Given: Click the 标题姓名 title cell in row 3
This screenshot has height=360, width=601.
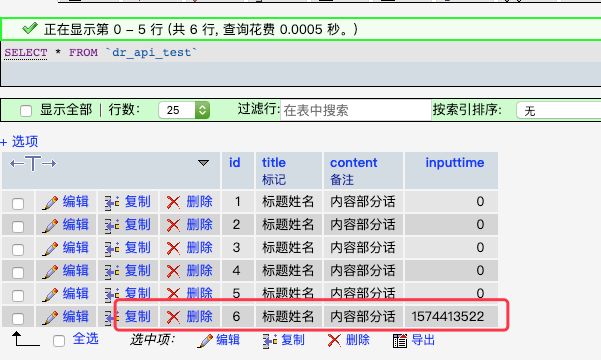Looking at the screenshot, I should [x=288, y=248].
